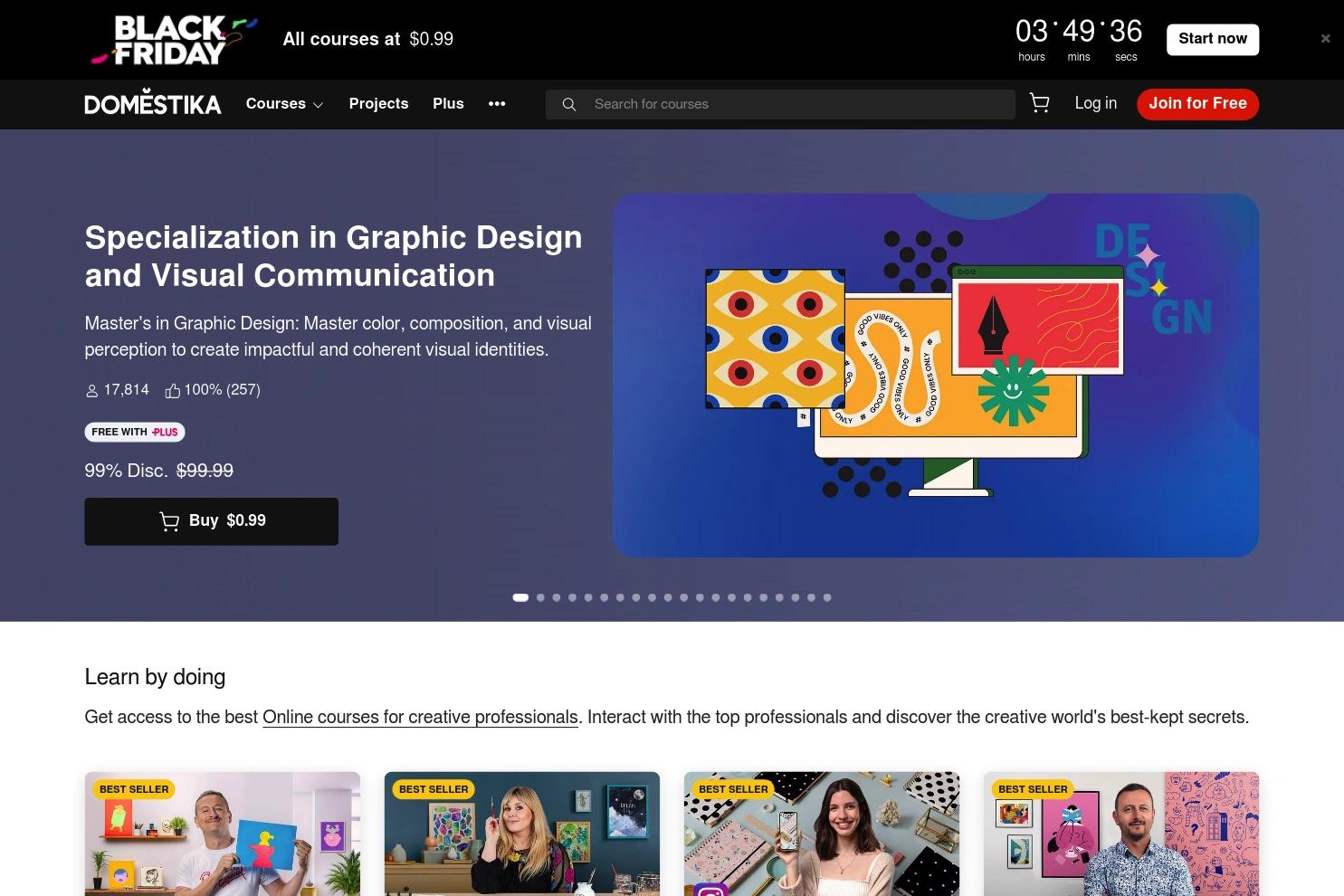1344x896 pixels.
Task: Select the second carousel slide dot
Action: (540, 597)
